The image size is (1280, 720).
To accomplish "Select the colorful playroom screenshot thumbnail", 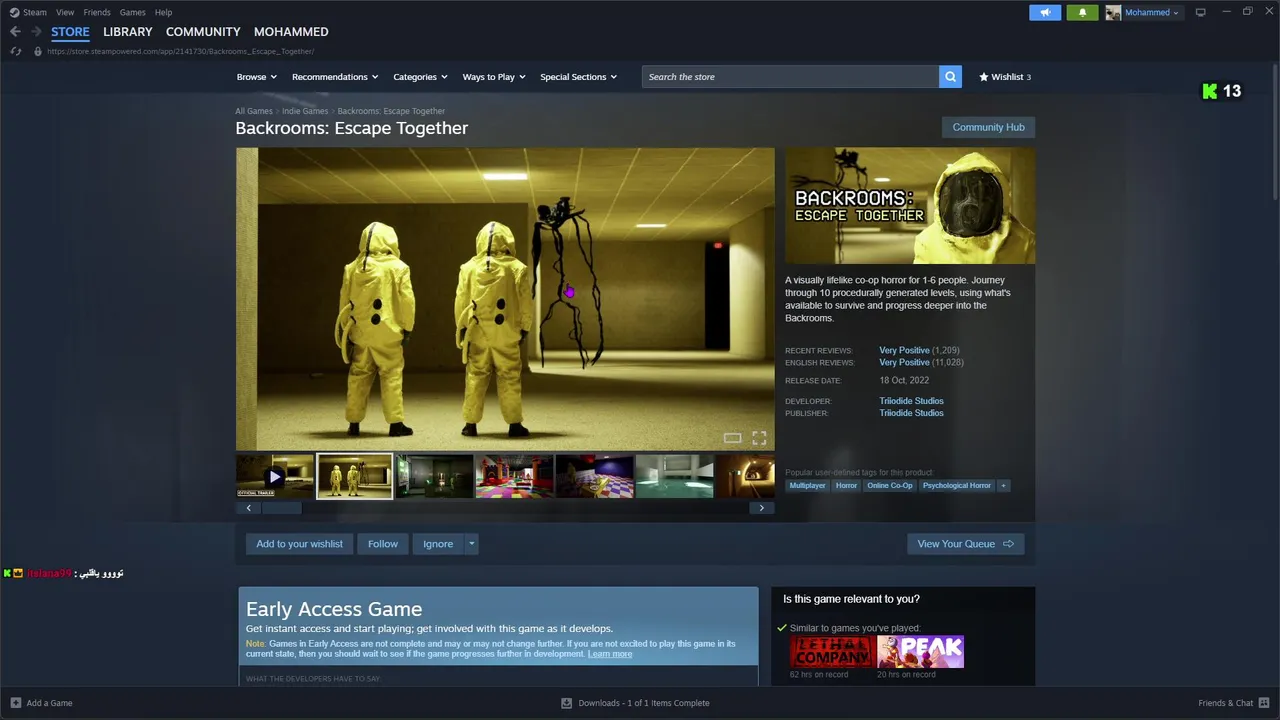I will (x=515, y=477).
